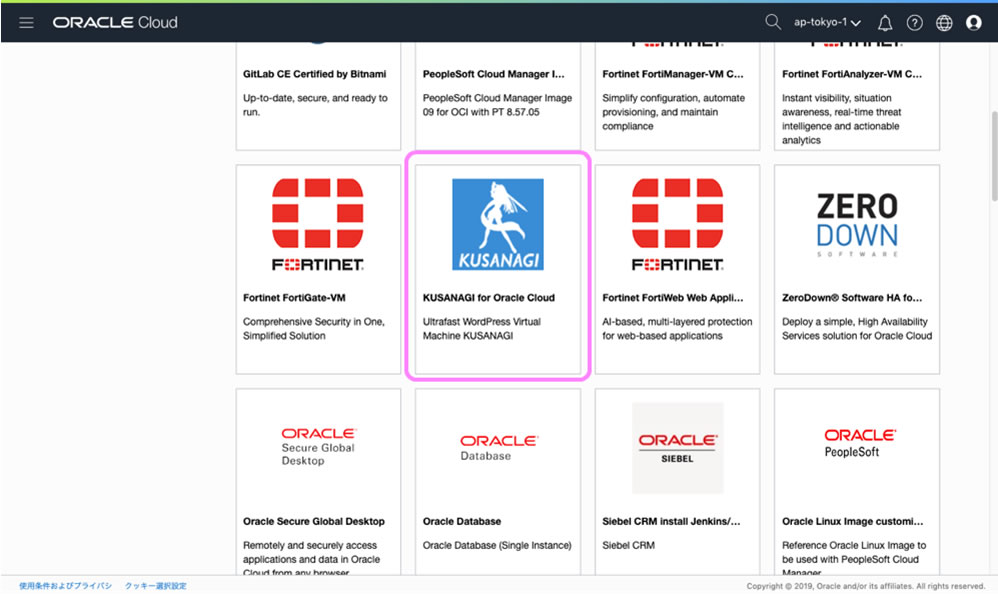
Task: Click the 使用条件およびプライバシ footer link
Action: point(61,586)
